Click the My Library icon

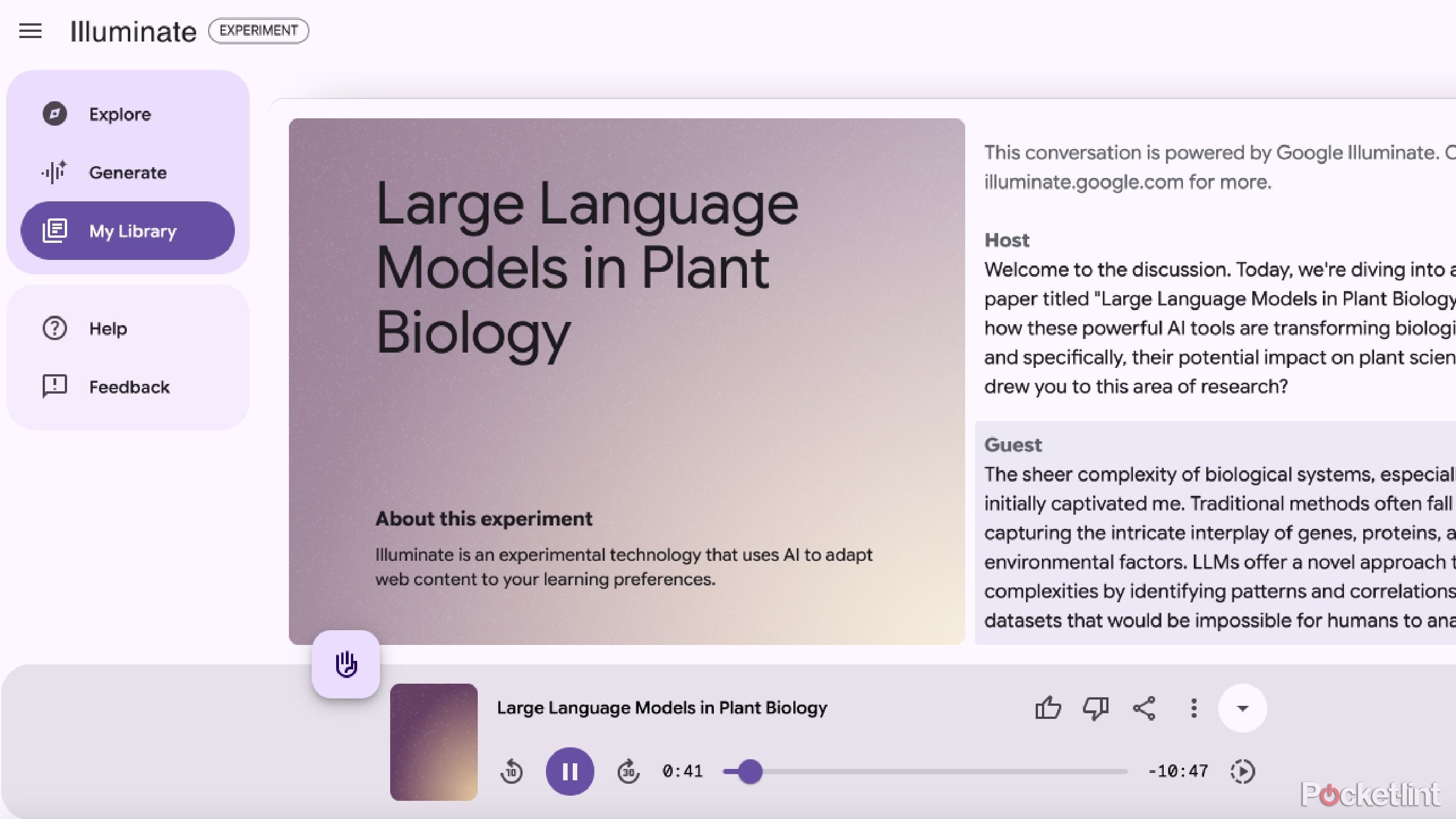click(x=55, y=231)
